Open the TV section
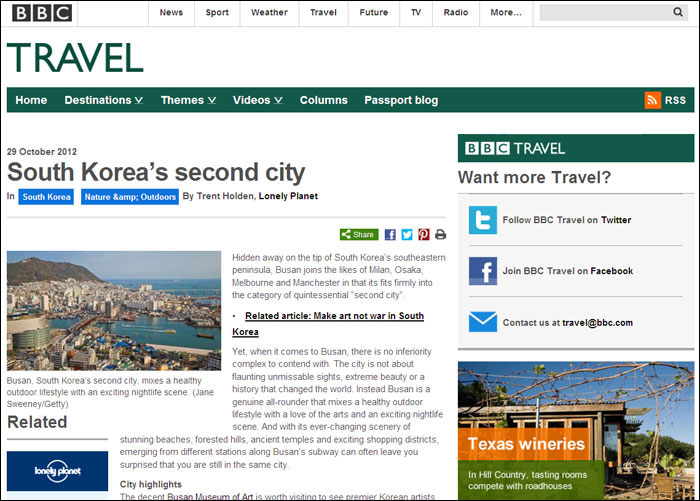The height and width of the screenshot is (501, 700). (416, 13)
